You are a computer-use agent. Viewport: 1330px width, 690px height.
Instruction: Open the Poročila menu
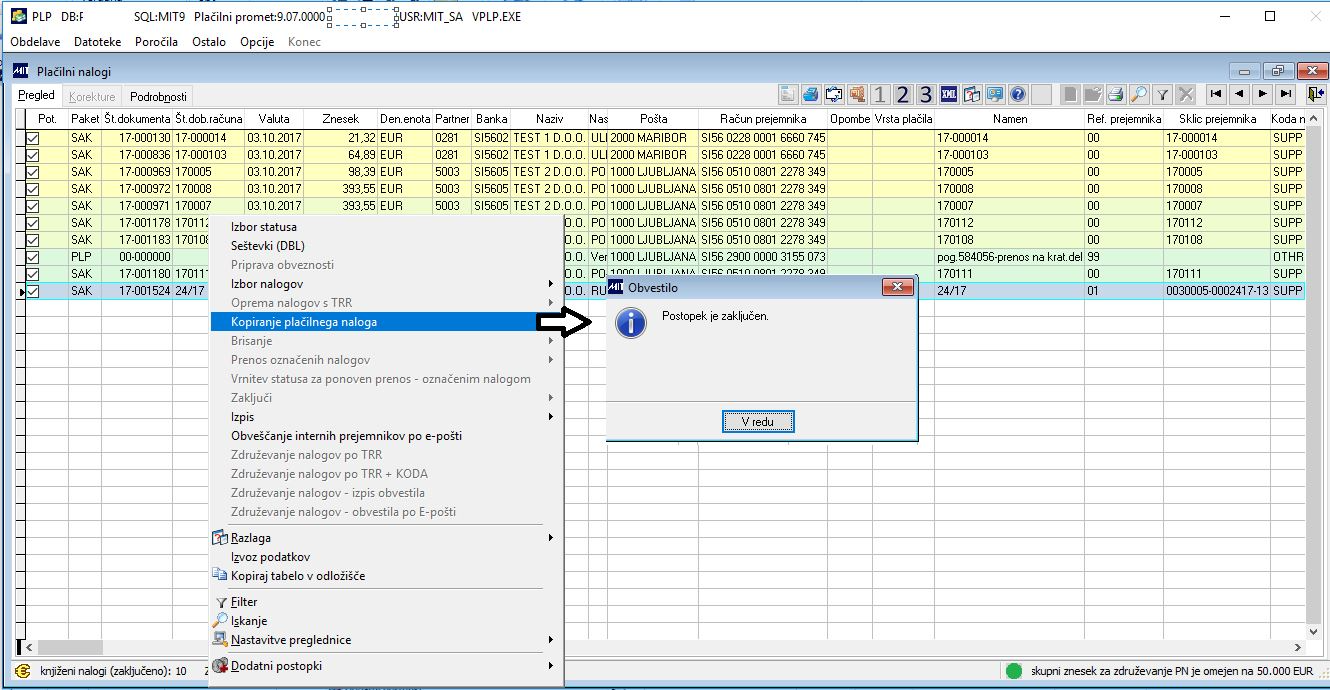[x=156, y=42]
